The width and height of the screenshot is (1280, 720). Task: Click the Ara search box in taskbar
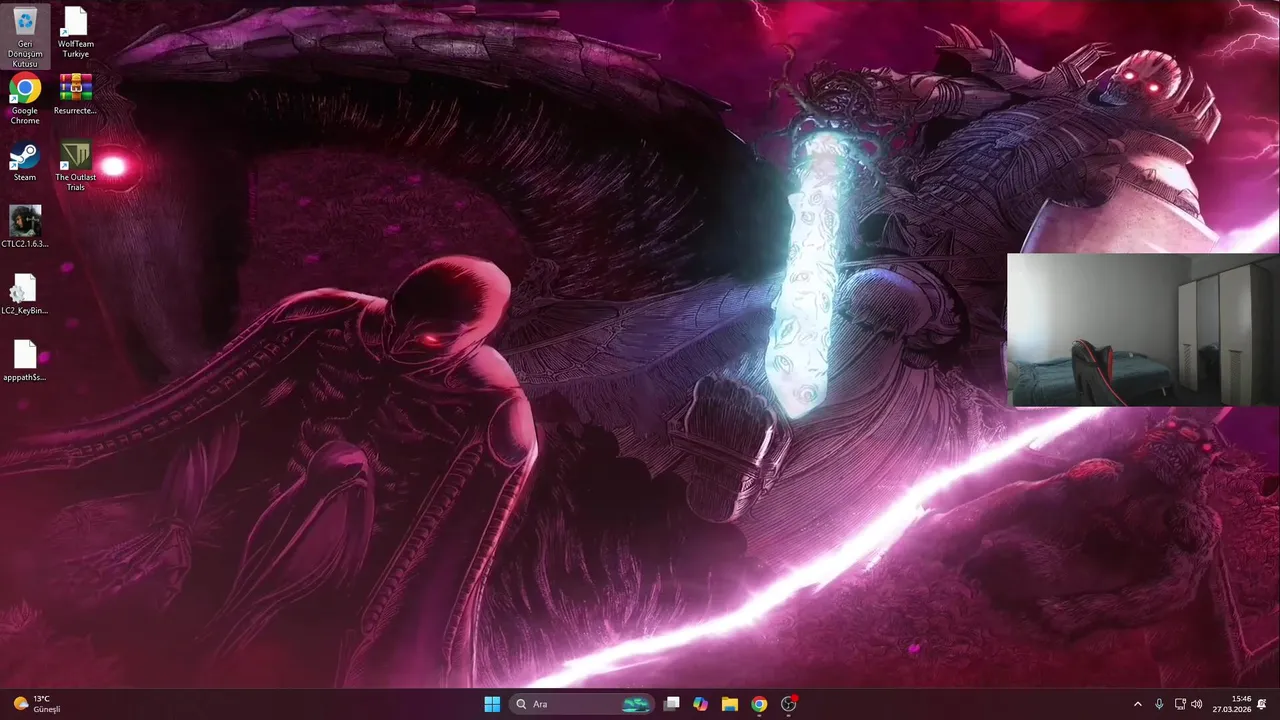click(x=582, y=704)
